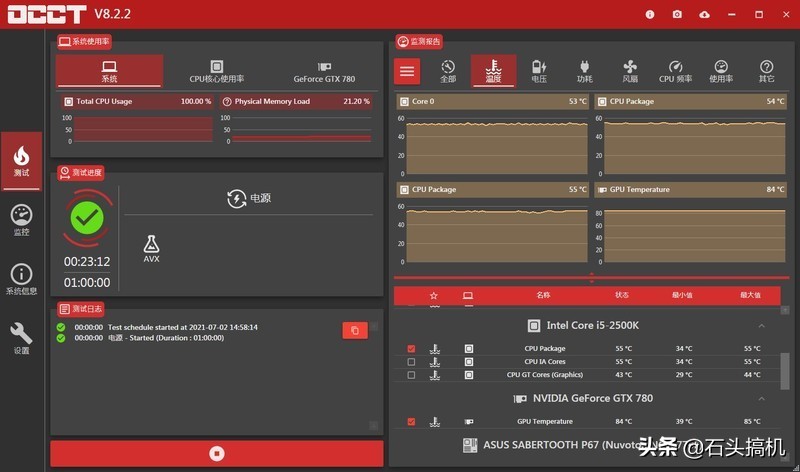The image size is (800, 472).
Task: Click the NVIDIA GeForce GTX 780 card icon
Action: [520, 399]
